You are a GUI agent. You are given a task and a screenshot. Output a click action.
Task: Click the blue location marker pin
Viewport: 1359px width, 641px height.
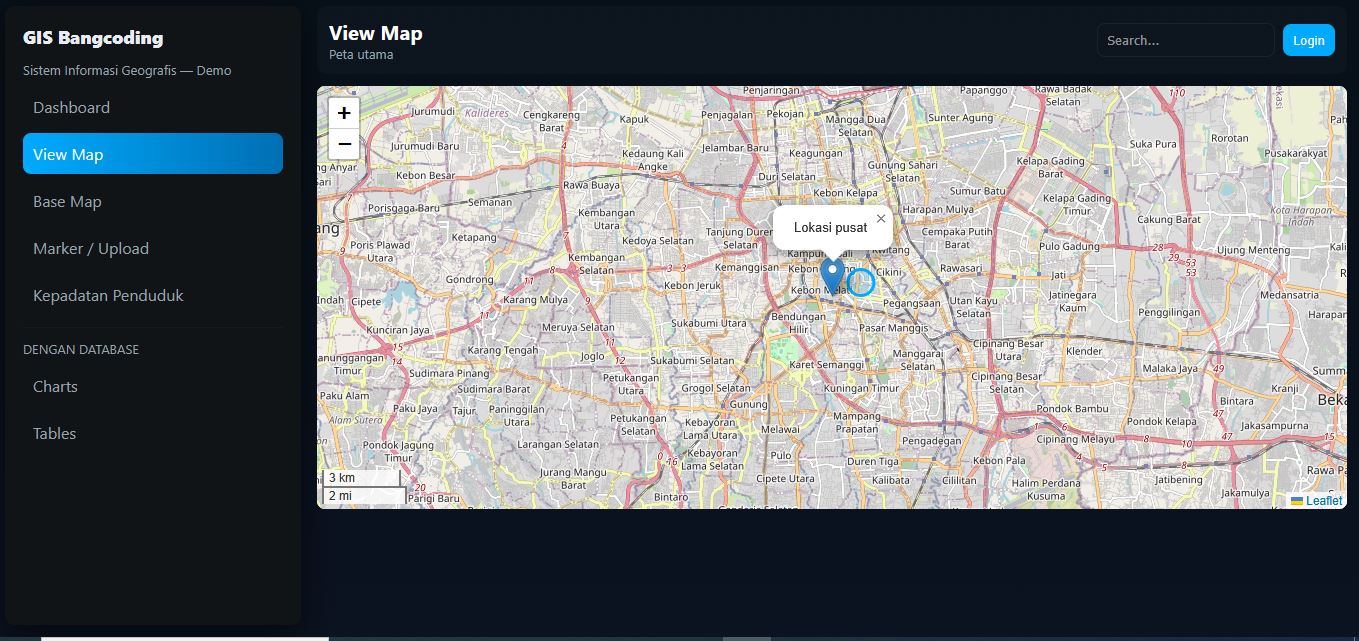tap(832, 276)
